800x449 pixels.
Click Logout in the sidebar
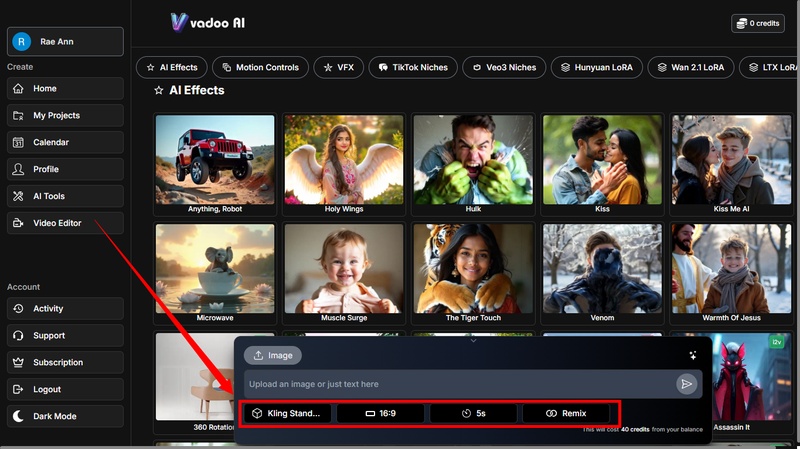(x=65, y=389)
